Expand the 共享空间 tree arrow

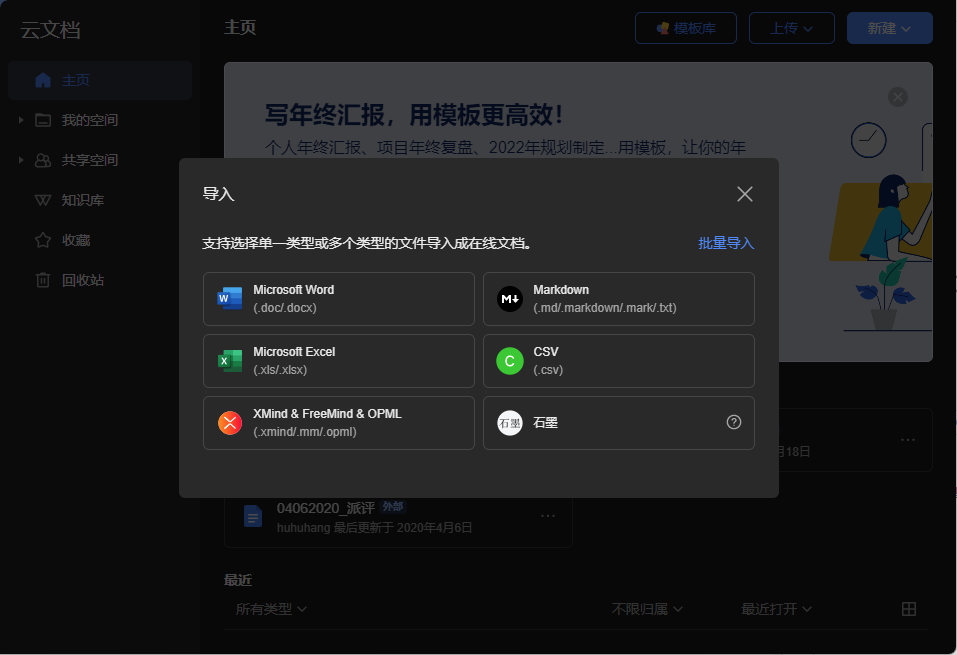(x=21, y=161)
